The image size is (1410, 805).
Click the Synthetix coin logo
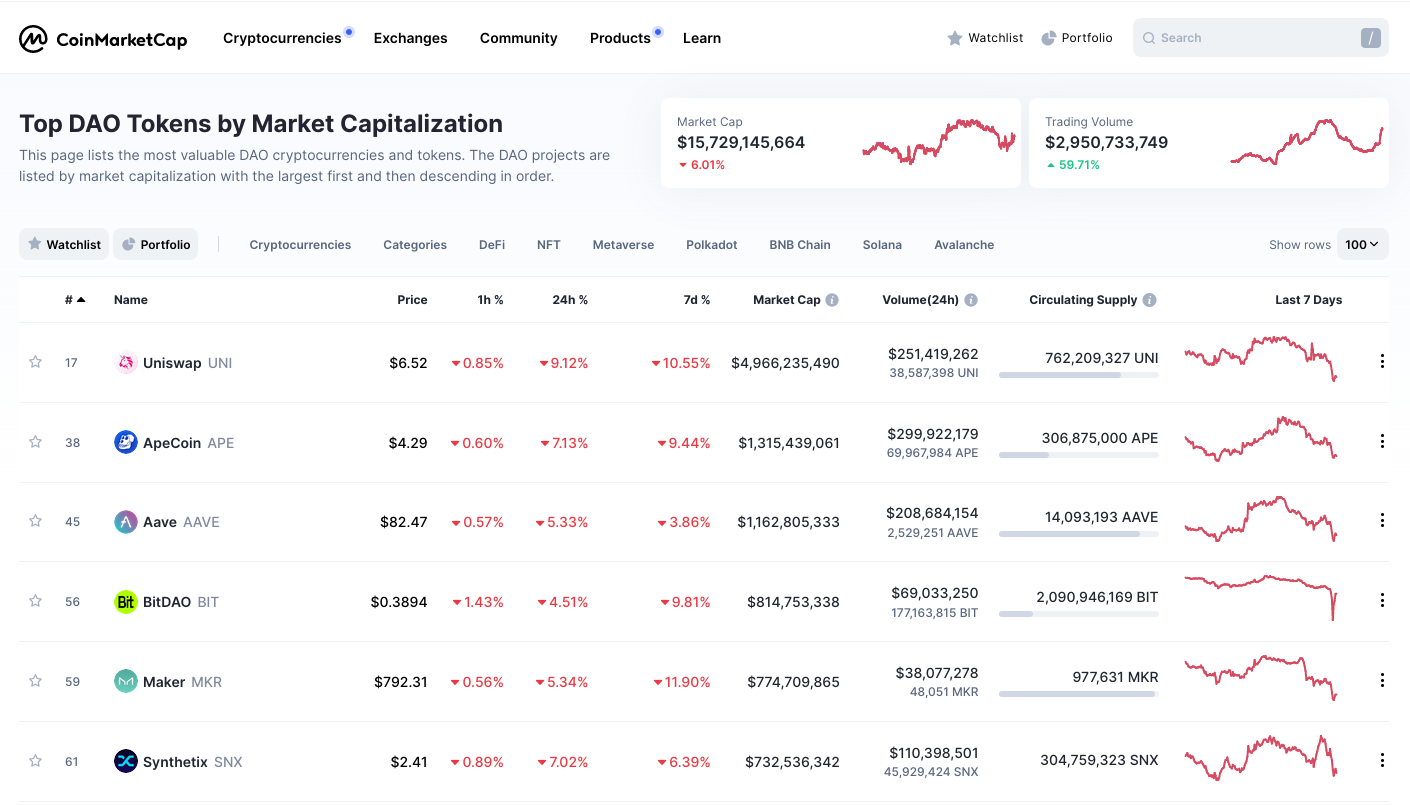tap(126, 762)
